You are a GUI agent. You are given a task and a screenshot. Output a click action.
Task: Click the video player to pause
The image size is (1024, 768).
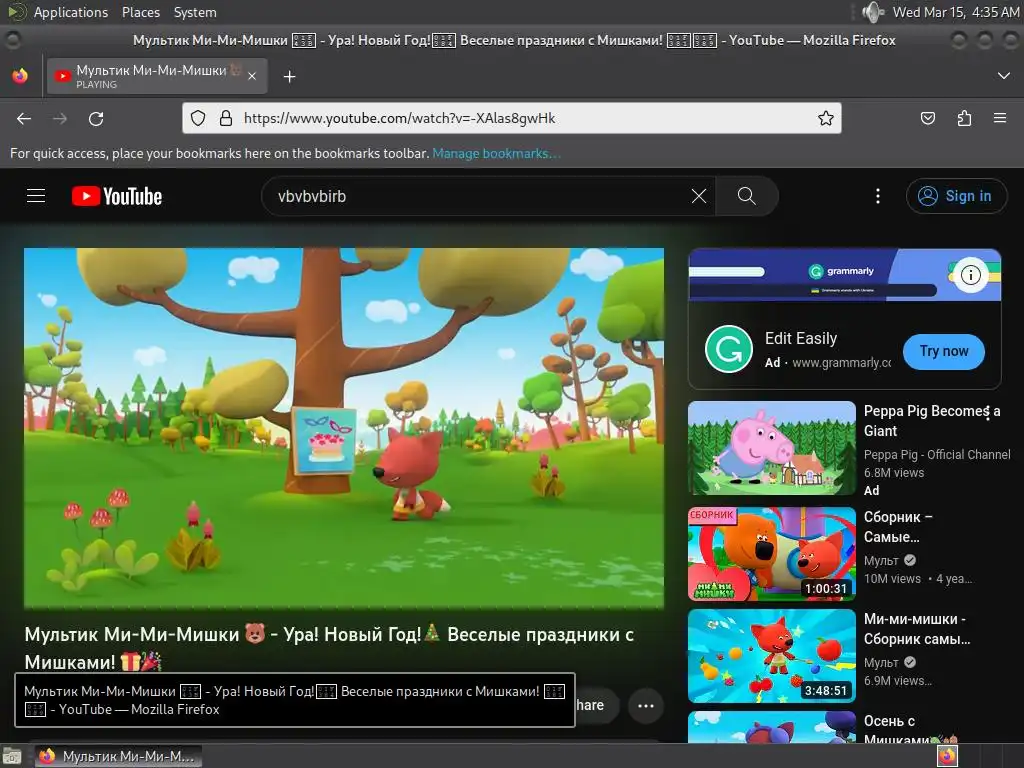tap(344, 428)
